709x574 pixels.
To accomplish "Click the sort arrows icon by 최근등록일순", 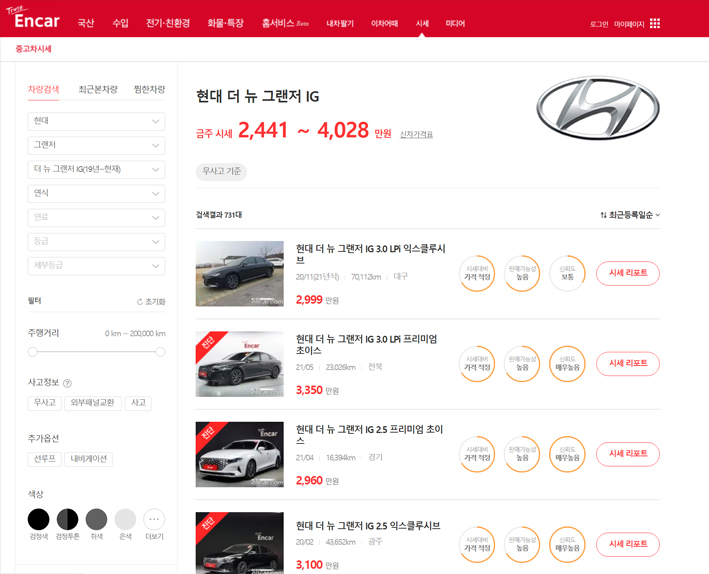I will click(x=603, y=215).
